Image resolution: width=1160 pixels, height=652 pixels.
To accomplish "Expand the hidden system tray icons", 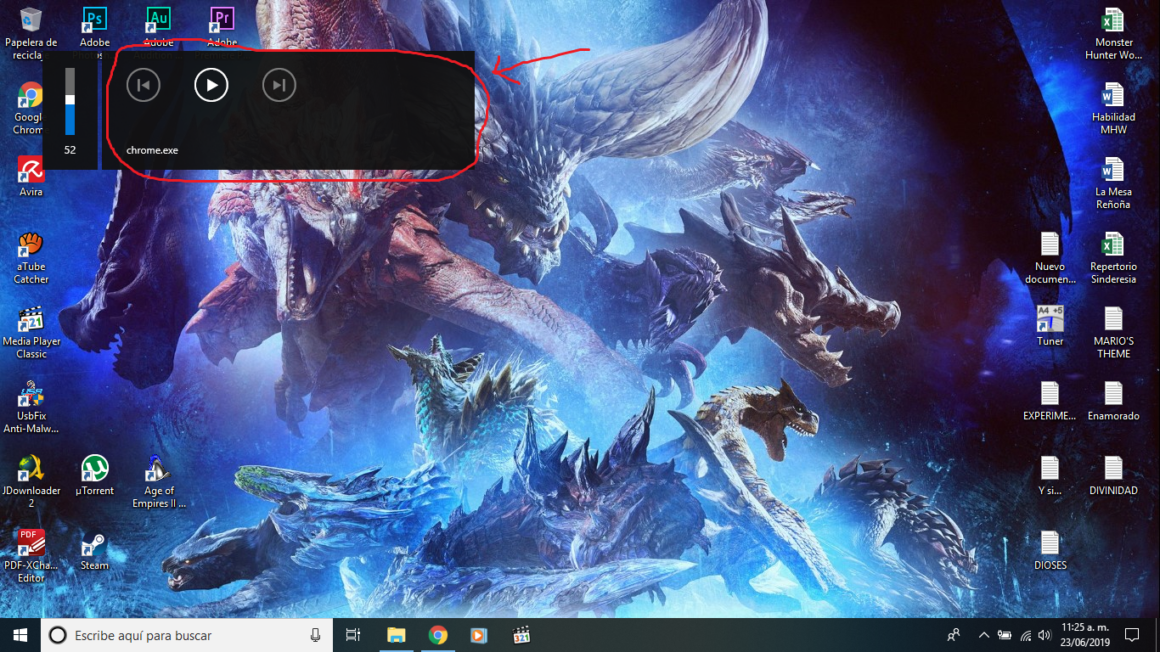I will coord(983,635).
